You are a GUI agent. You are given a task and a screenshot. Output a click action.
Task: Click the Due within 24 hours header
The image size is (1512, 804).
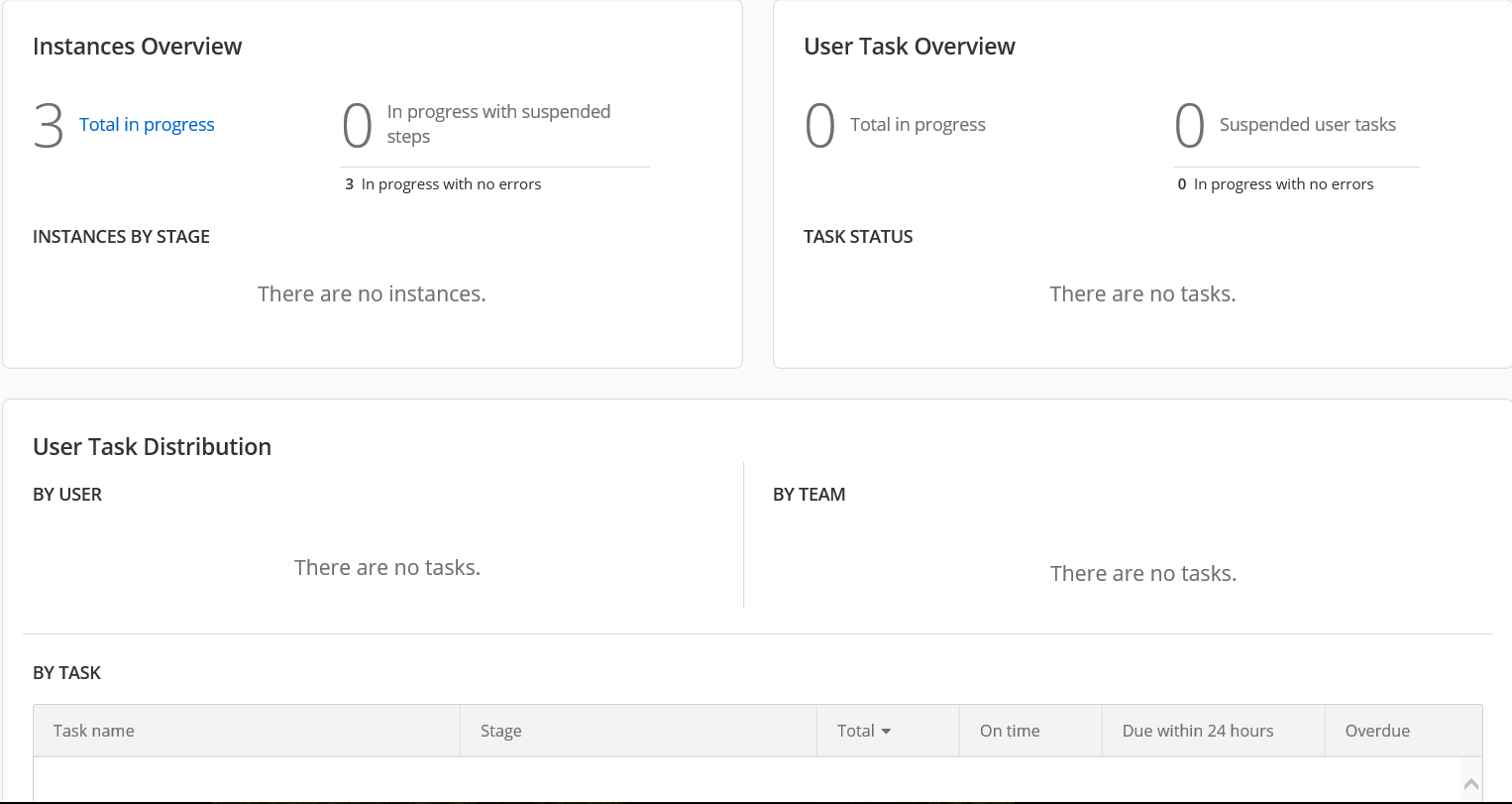[x=1197, y=731]
